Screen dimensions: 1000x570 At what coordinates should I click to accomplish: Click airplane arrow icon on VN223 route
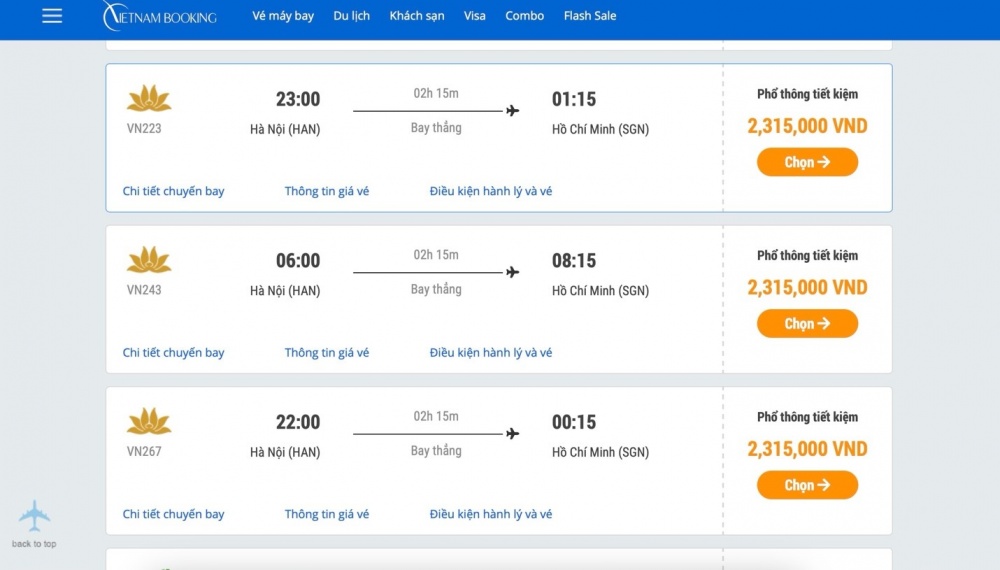coord(513,111)
